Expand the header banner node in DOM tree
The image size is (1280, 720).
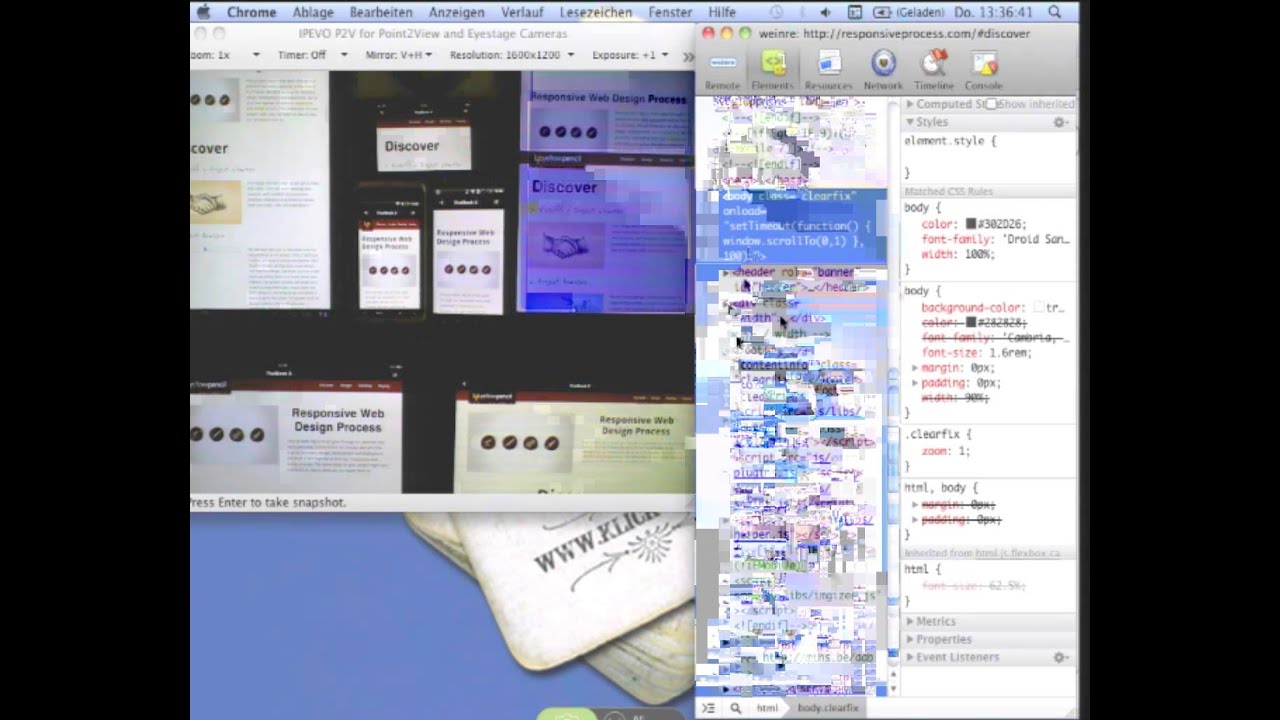pos(726,273)
